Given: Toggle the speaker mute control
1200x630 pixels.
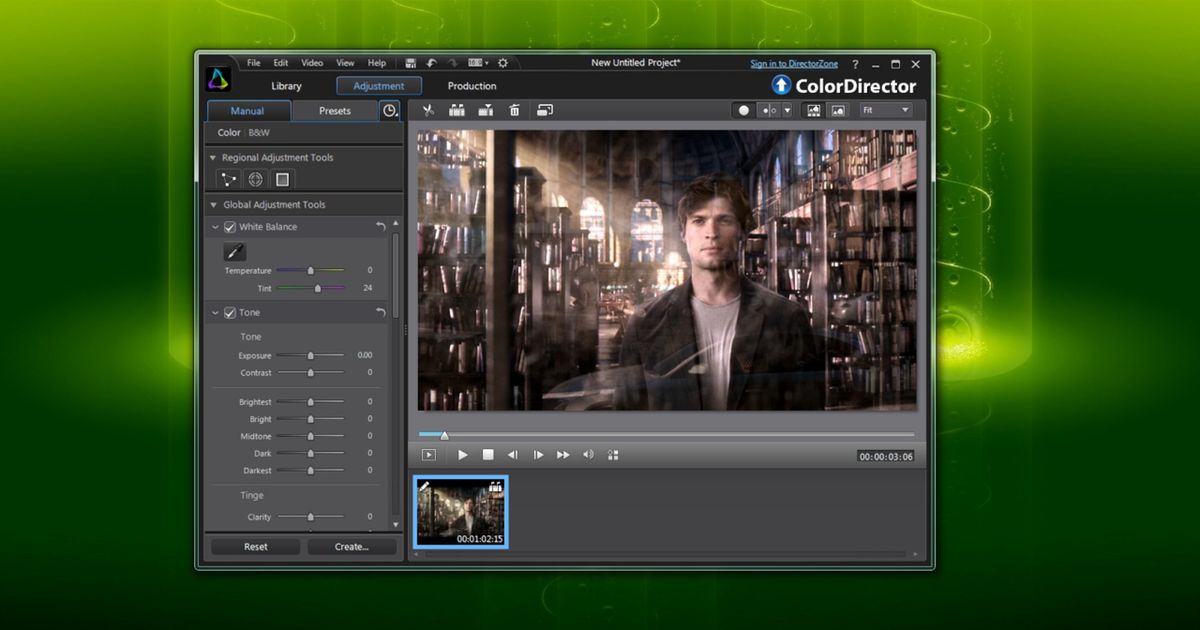Looking at the screenshot, I should 589,454.
